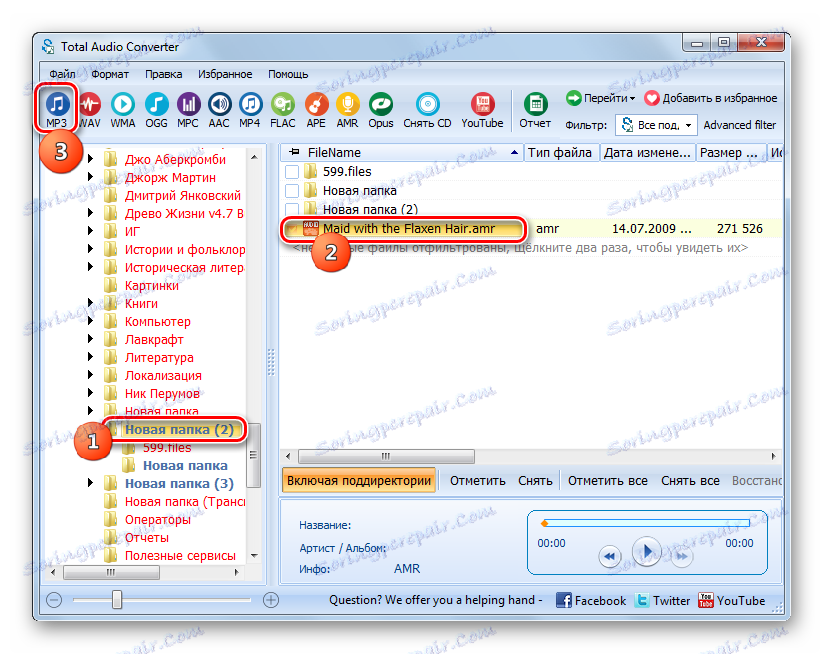Select the Полезные сервисы folder in tree
This screenshot has height=654, width=824.
(180, 556)
